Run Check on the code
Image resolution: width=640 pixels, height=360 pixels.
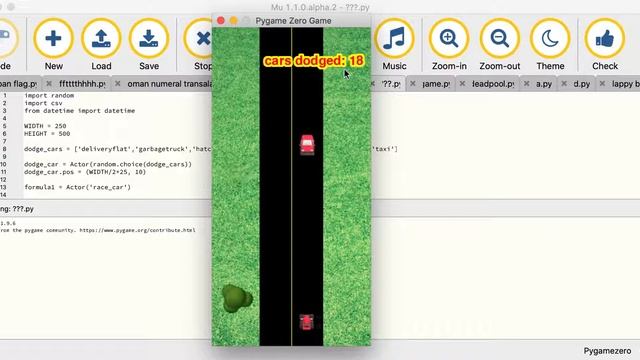605,45
